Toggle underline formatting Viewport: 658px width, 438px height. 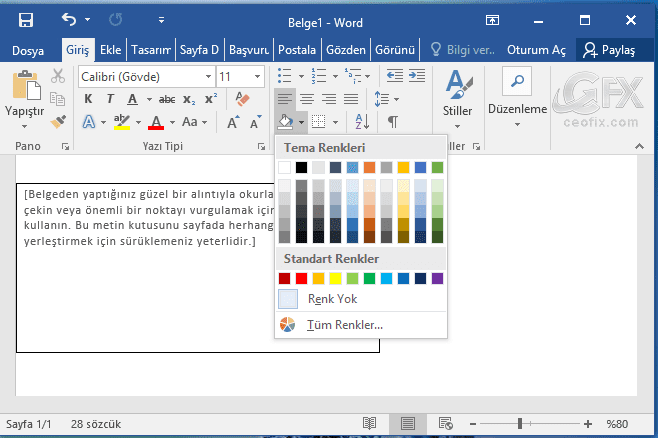133,99
